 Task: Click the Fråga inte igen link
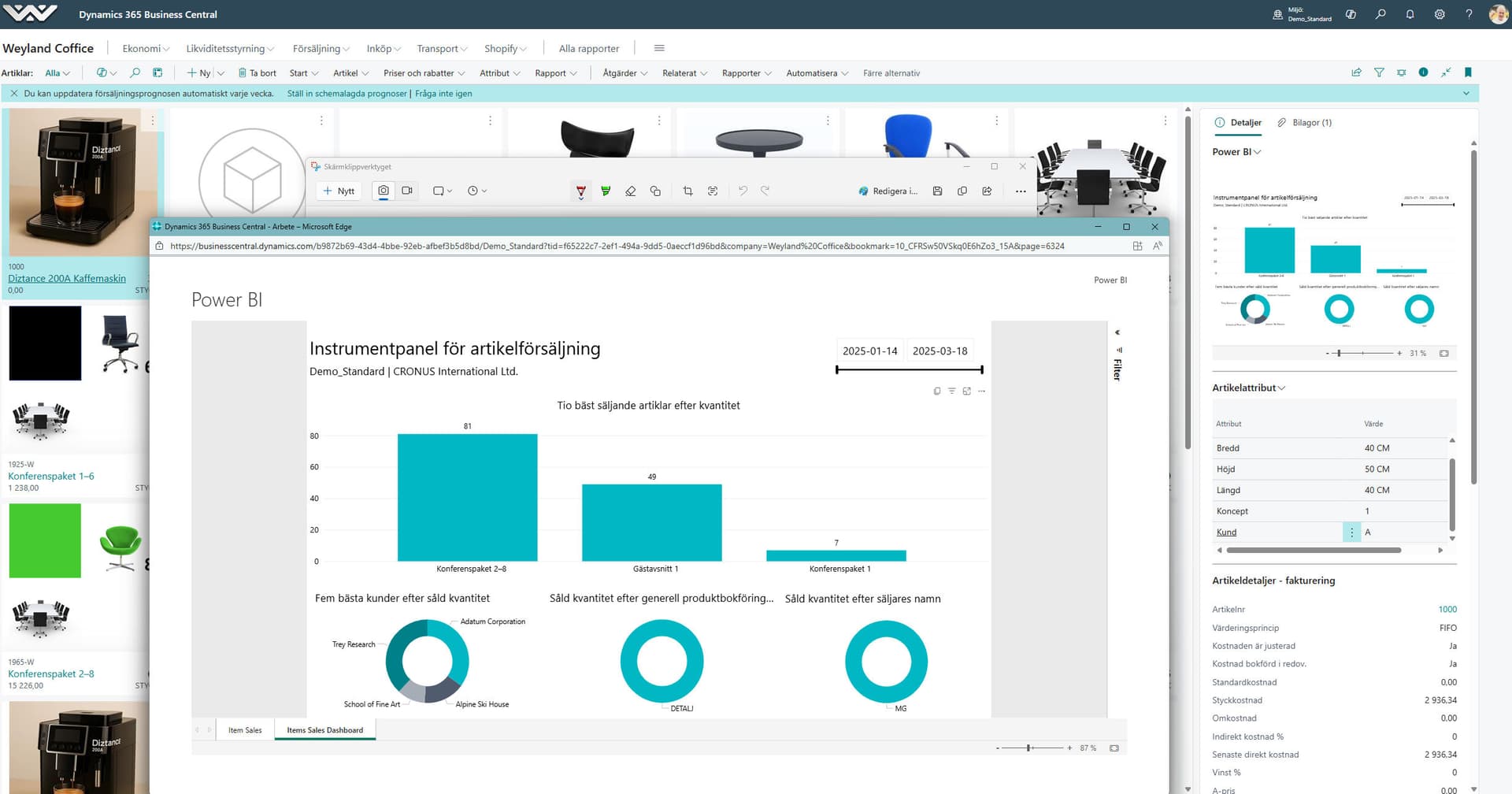tap(443, 93)
